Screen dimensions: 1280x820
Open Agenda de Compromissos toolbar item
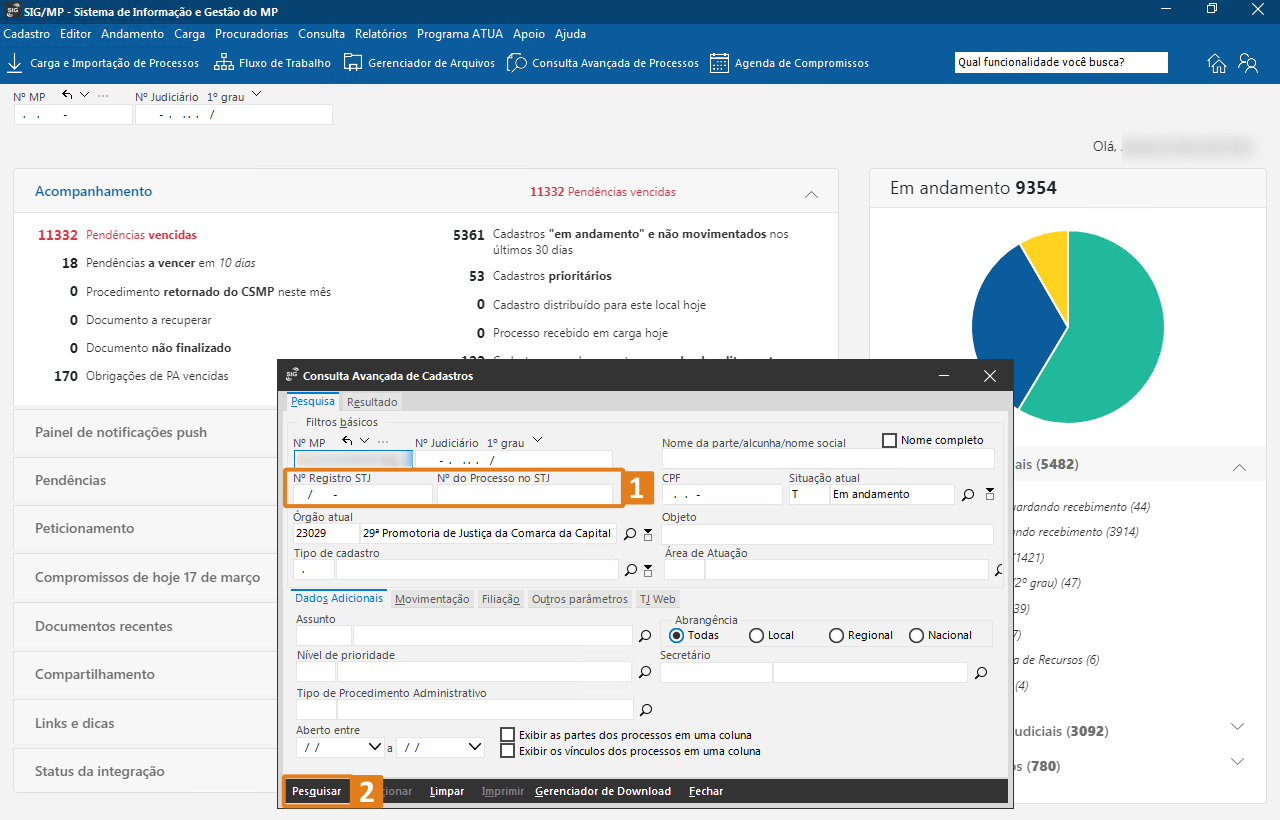pyautogui.click(x=789, y=63)
